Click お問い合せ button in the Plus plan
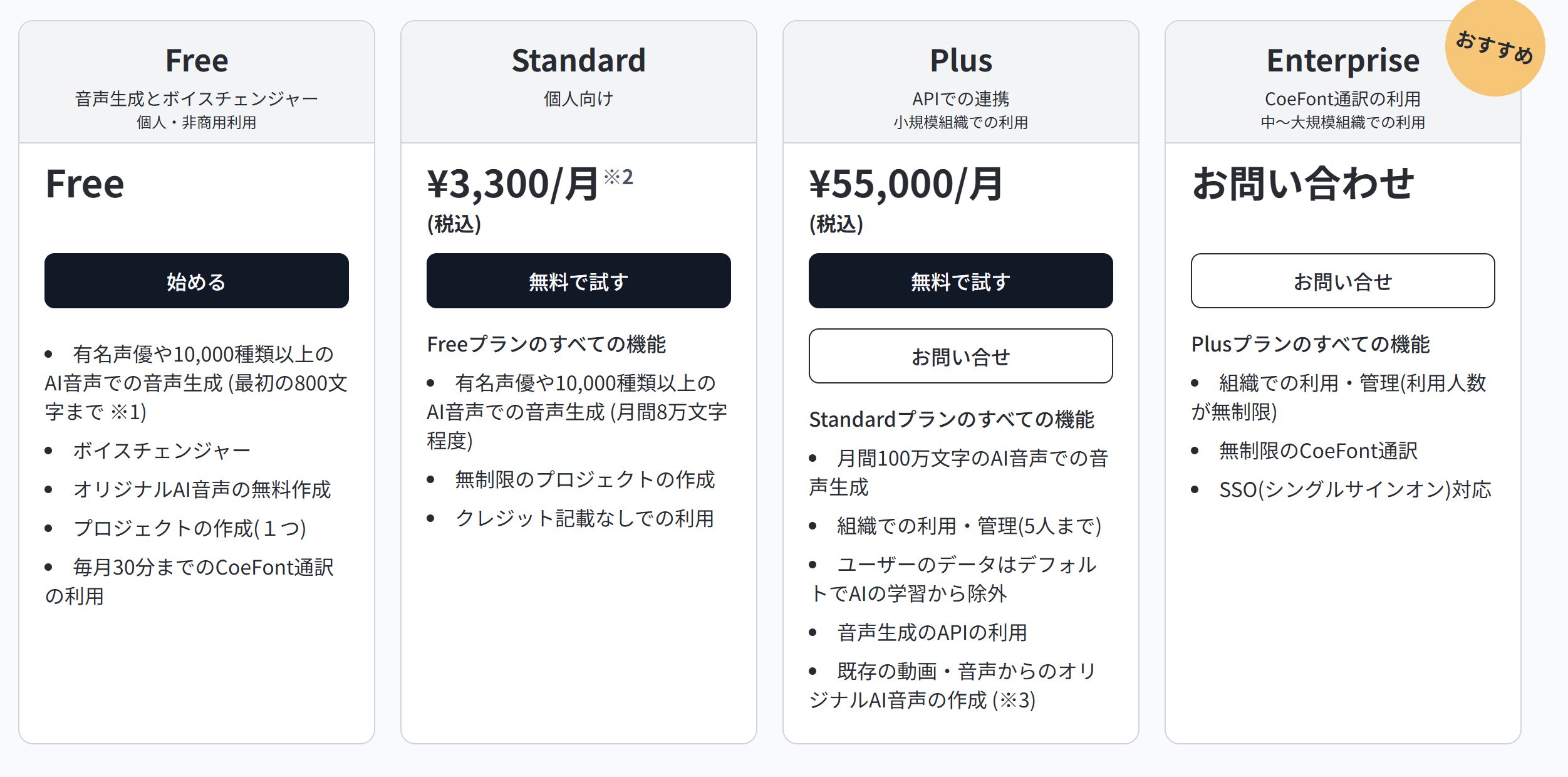Viewport: 1568px width, 777px height. [960, 356]
